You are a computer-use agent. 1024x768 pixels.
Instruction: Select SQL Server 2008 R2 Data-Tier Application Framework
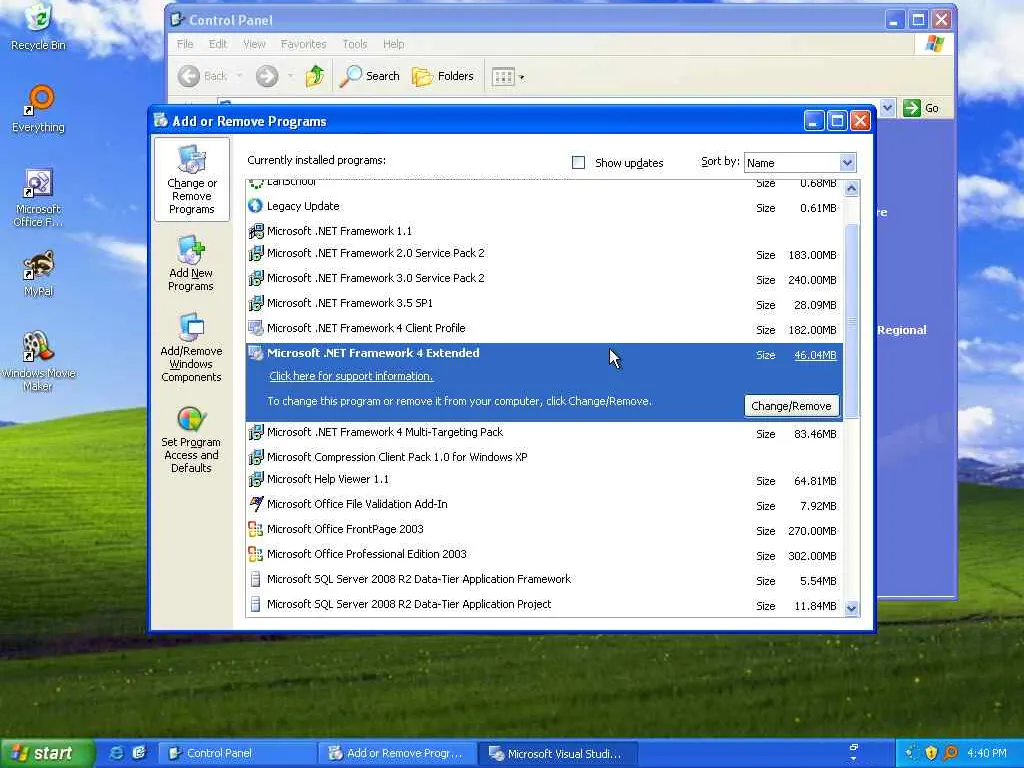[545, 579]
